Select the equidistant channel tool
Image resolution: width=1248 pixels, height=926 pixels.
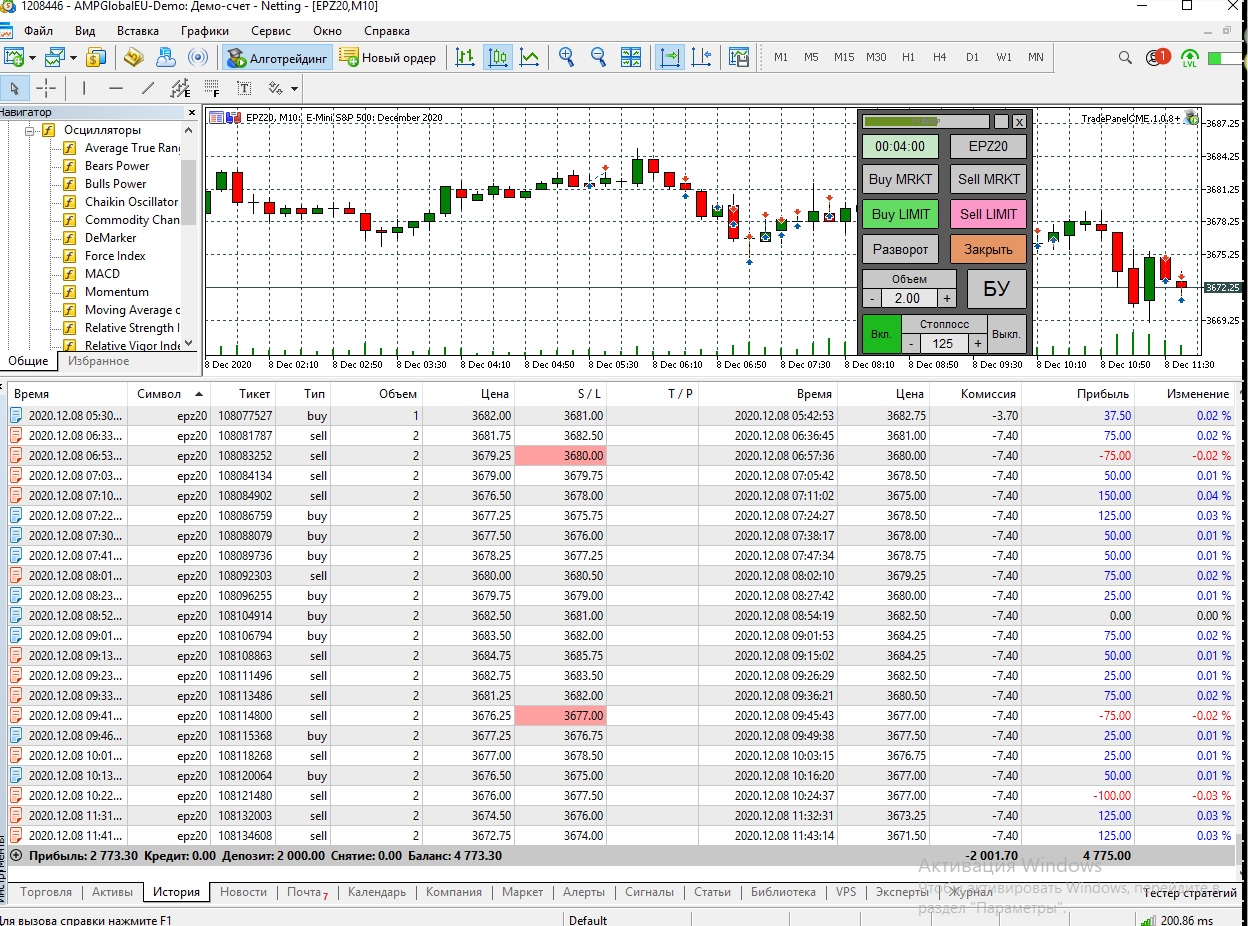[x=180, y=88]
